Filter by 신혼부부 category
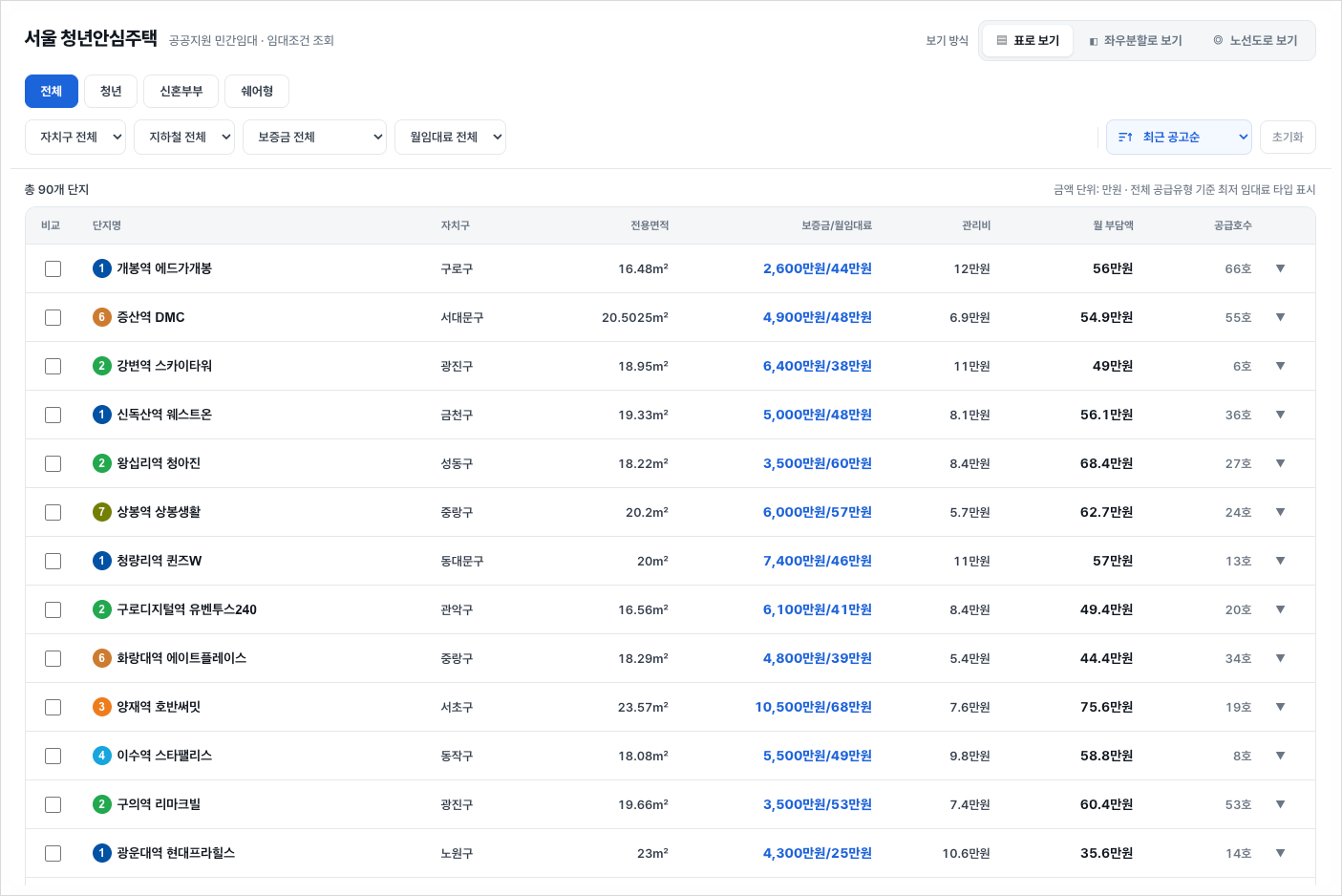 181,91
